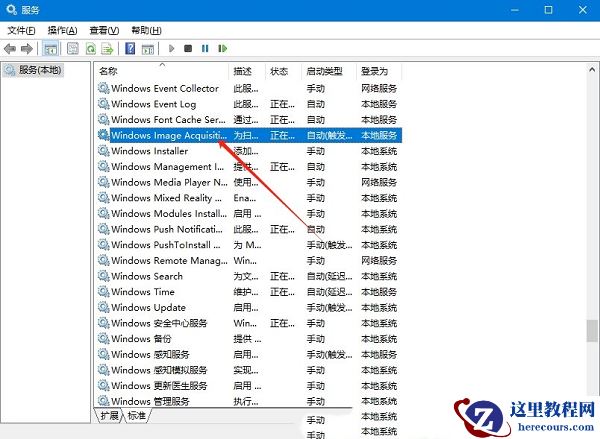Open the Help question-mark icon
Viewport: 600px width, 439px height.
[x=130, y=49]
